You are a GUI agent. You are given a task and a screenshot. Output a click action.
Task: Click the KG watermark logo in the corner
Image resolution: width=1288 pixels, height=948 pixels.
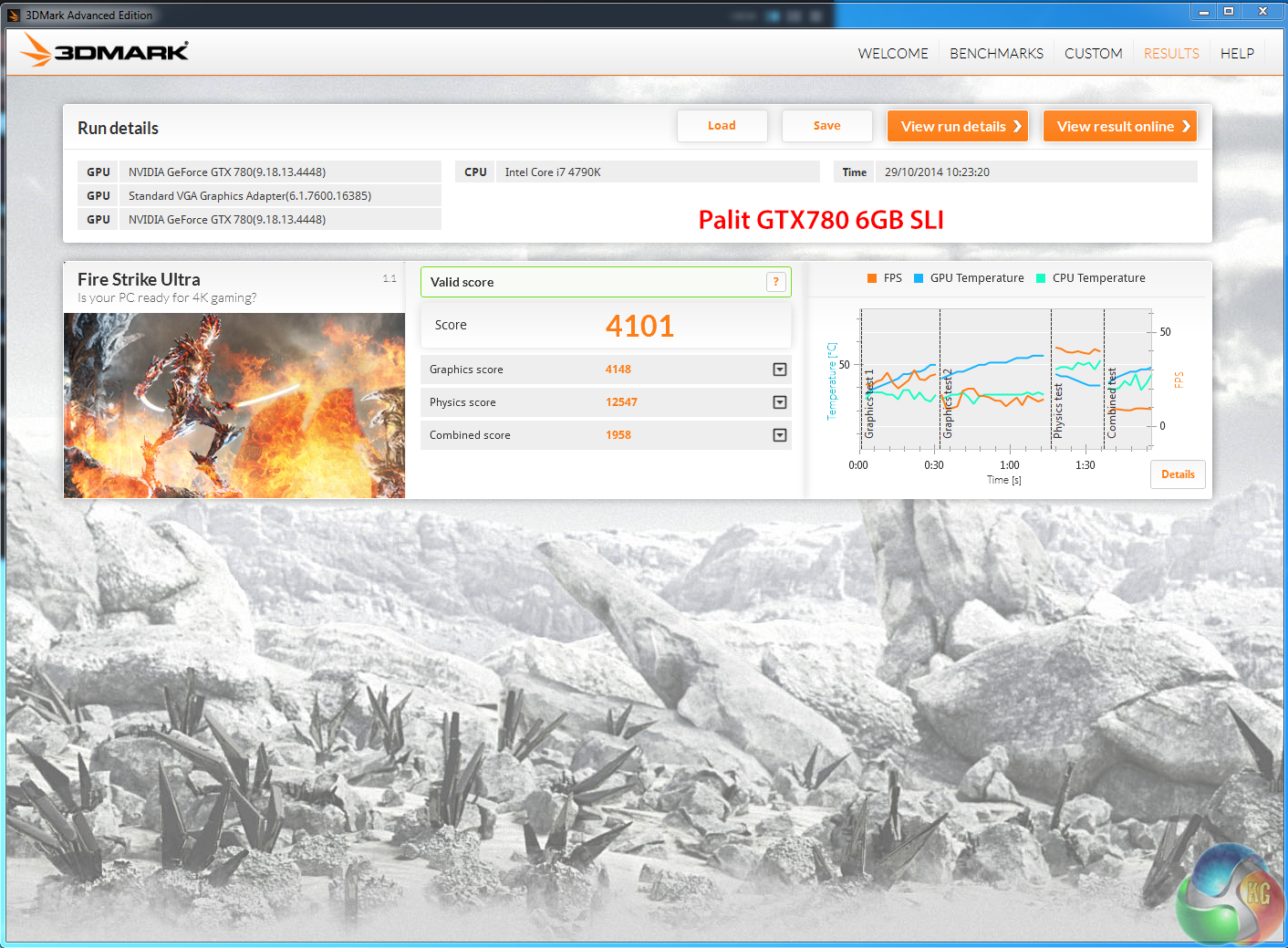tap(1231, 895)
